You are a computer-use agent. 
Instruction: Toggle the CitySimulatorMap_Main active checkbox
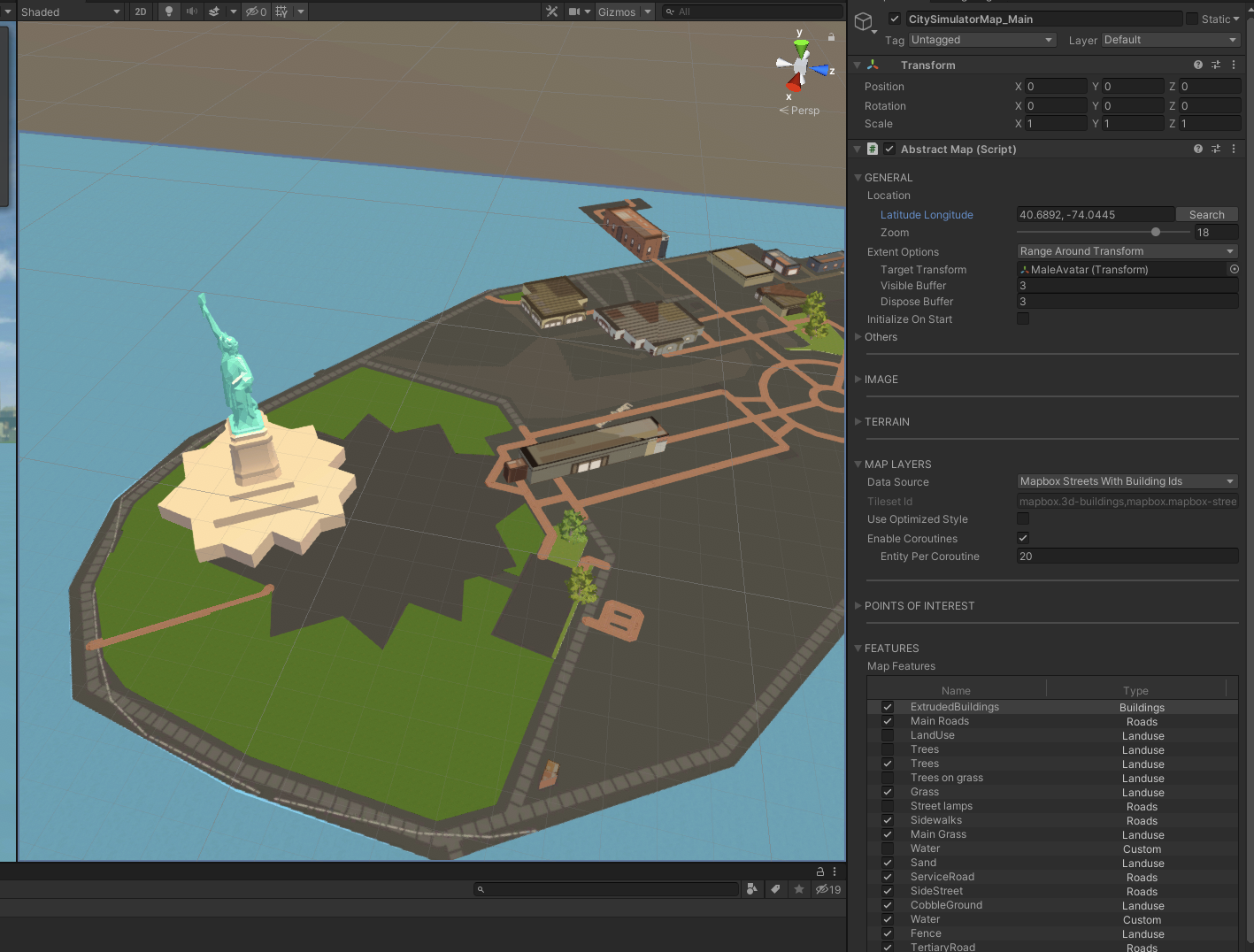895,19
